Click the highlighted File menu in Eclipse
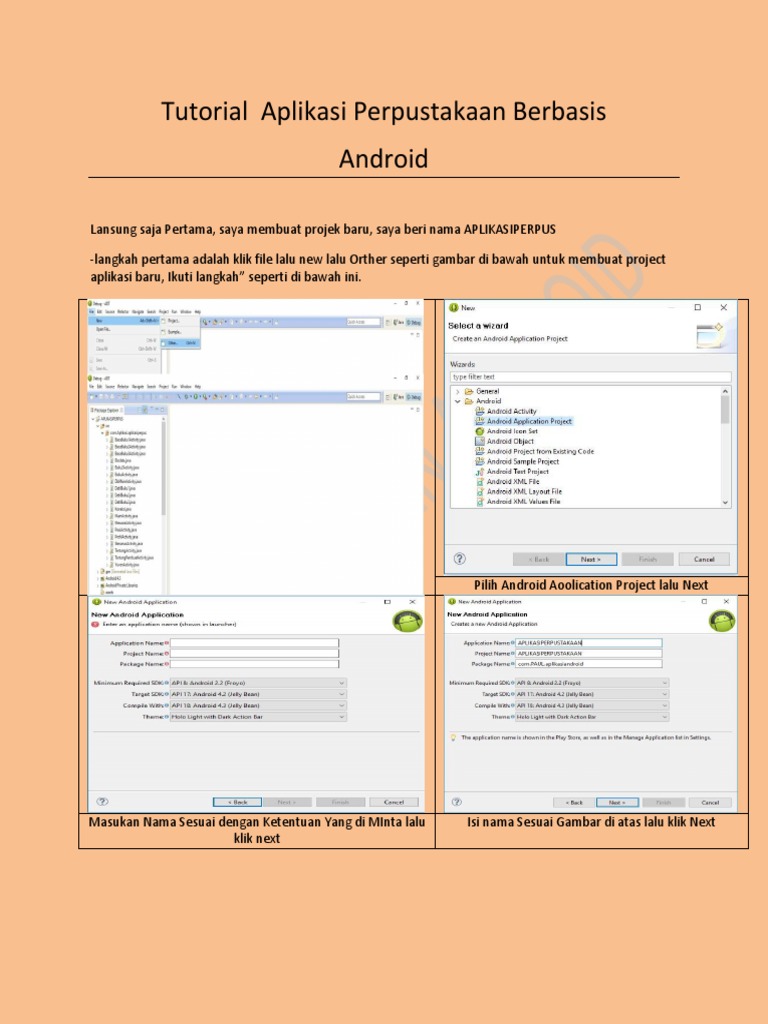This screenshot has width=768, height=1024. pyautogui.click(x=91, y=312)
